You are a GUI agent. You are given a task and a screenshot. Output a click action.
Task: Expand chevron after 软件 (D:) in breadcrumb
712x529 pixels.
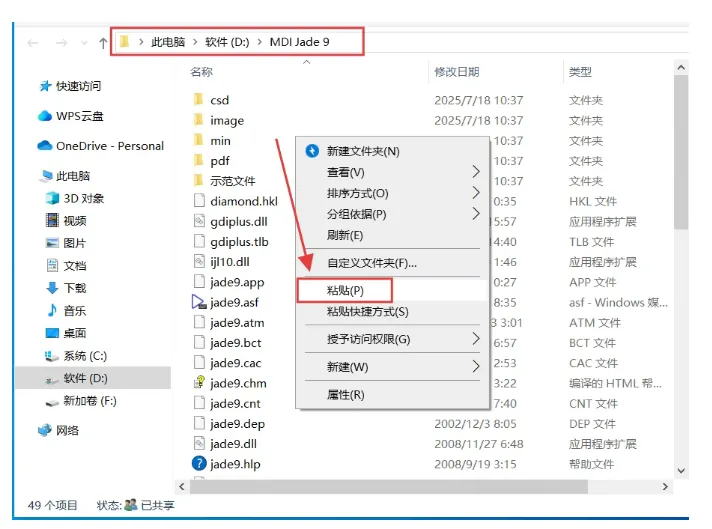[x=260, y=42]
